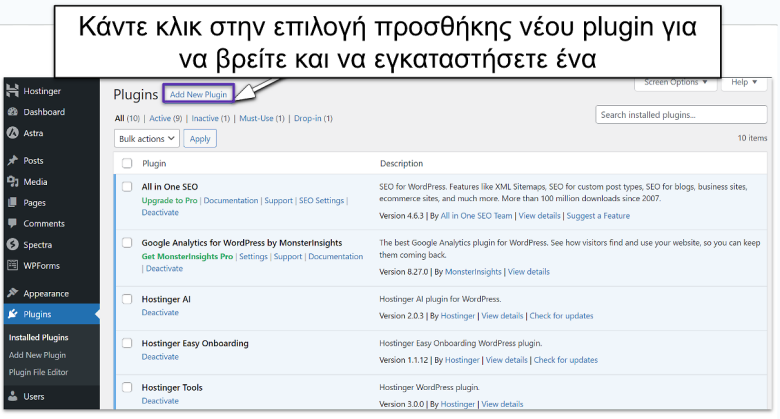Check for updates for Hostinger AI

click(x=561, y=316)
